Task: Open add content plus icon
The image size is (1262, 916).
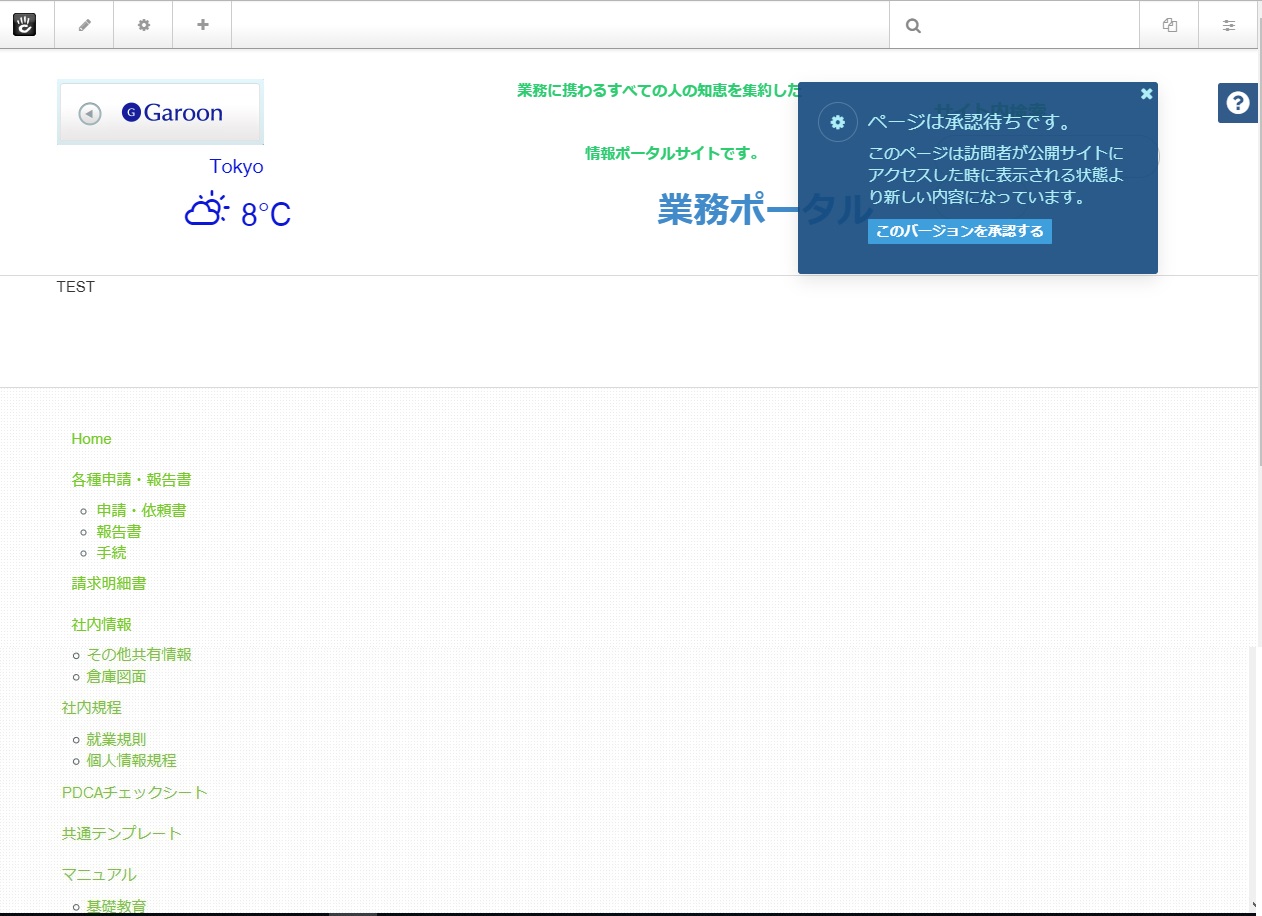Action: [x=203, y=25]
